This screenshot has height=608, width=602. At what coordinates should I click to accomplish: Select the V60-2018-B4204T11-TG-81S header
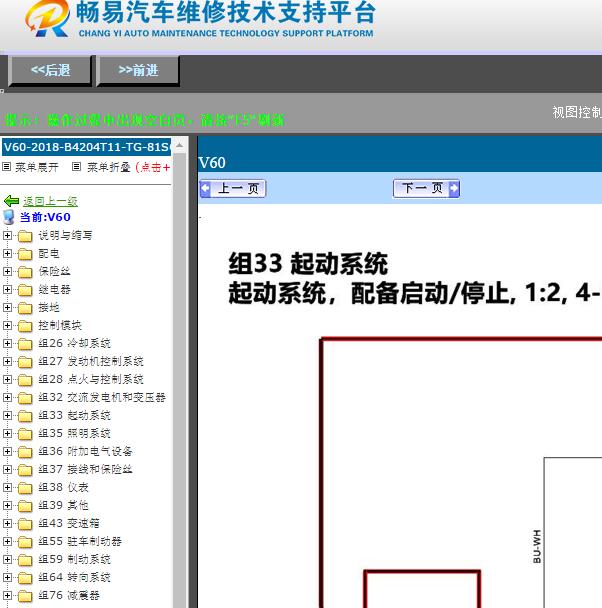tap(86, 147)
